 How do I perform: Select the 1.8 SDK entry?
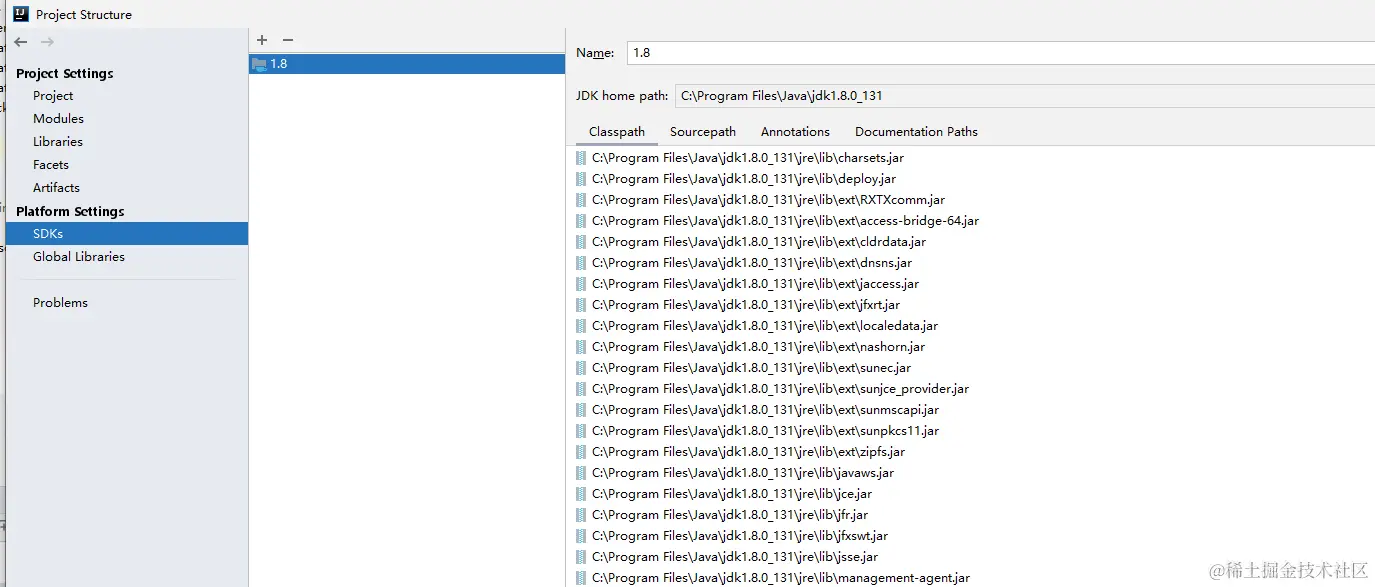click(407, 64)
